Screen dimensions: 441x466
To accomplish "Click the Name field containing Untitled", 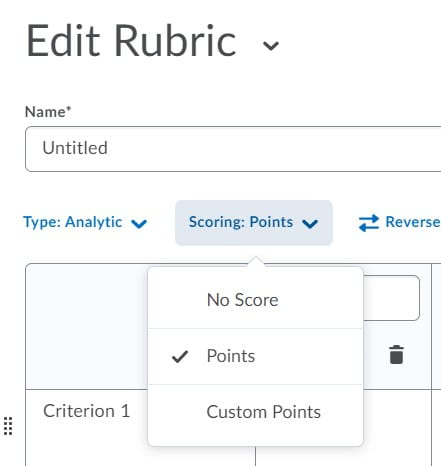I will coord(233,149).
